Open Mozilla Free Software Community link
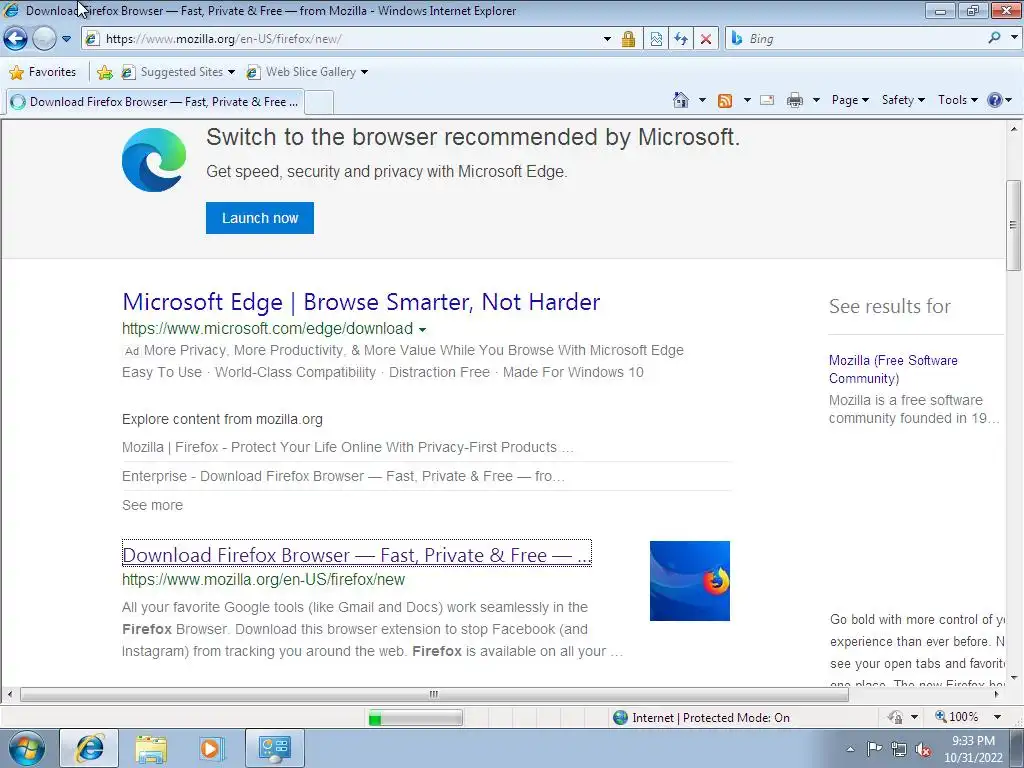Image resolution: width=1024 pixels, height=768 pixels. [x=893, y=369]
